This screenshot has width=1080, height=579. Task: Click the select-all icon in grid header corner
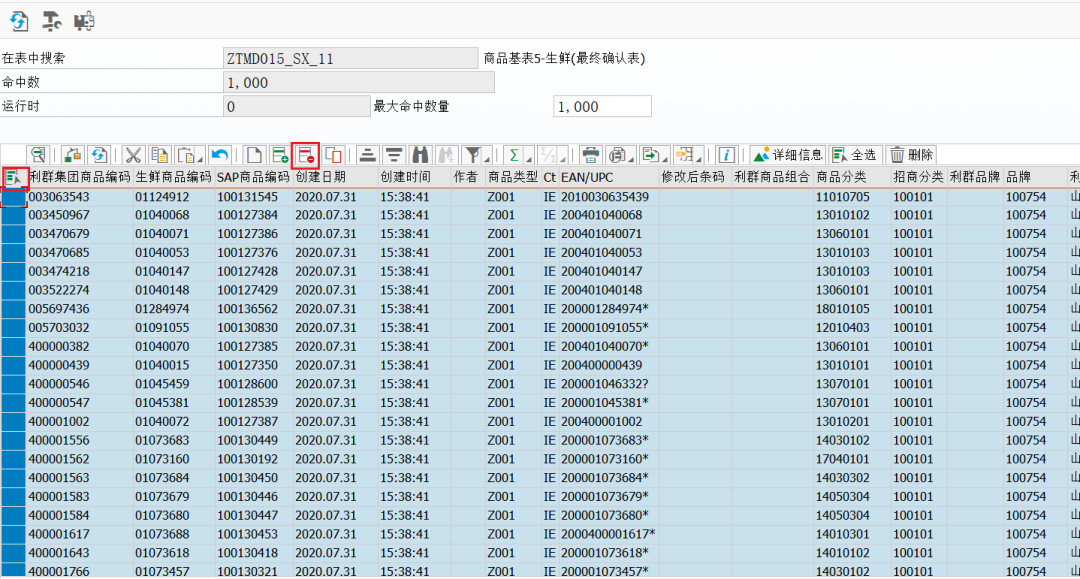tap(14, 178)
